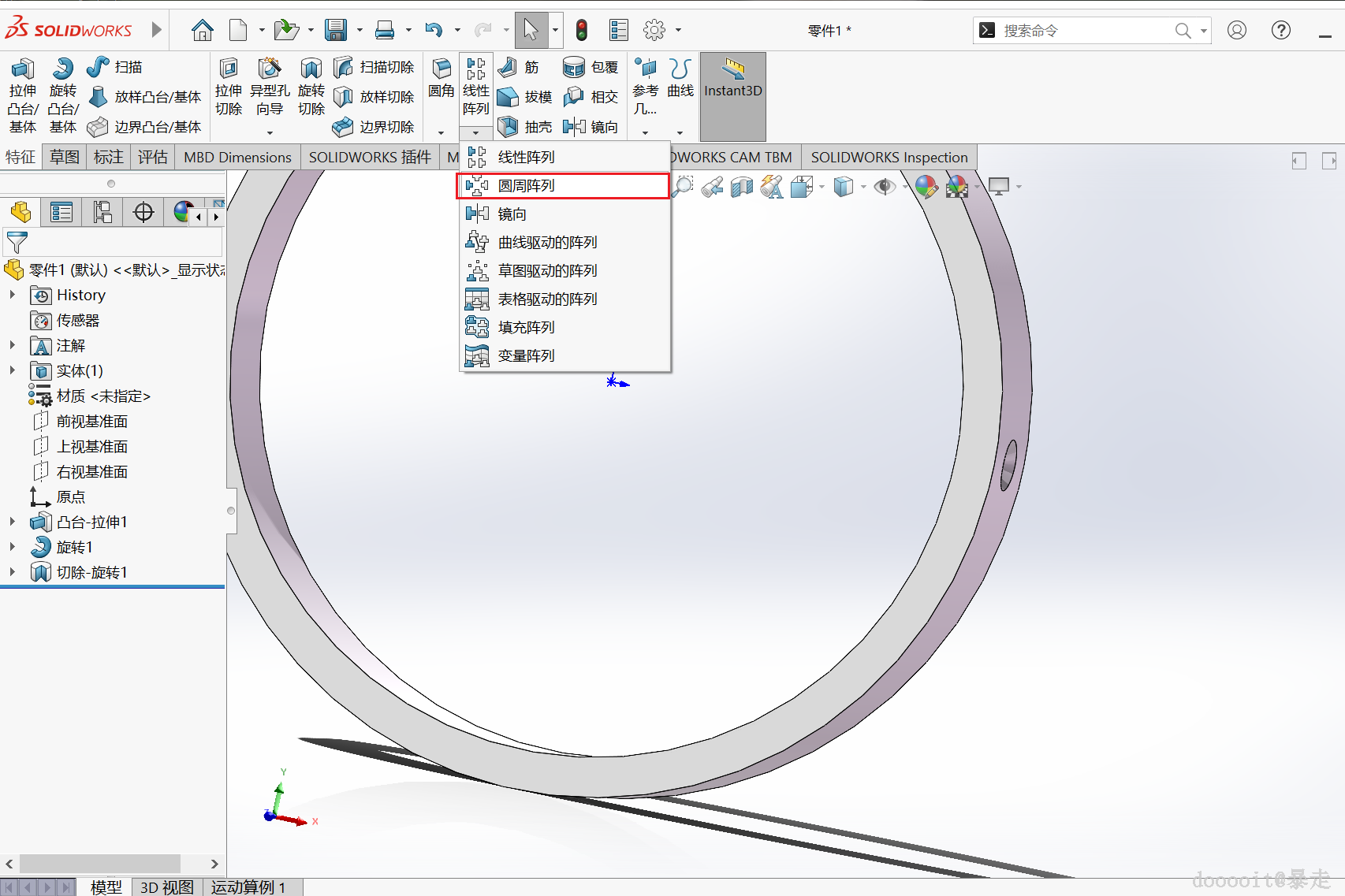Click the 搜索命令 search field

1088,31
